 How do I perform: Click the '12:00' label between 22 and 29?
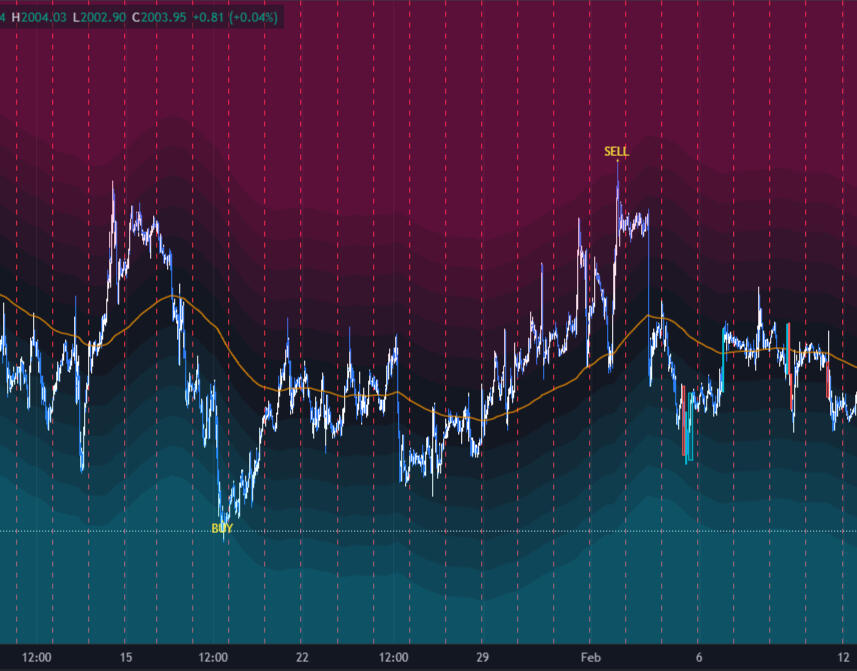pyautogui.click(x=394, y=657)
